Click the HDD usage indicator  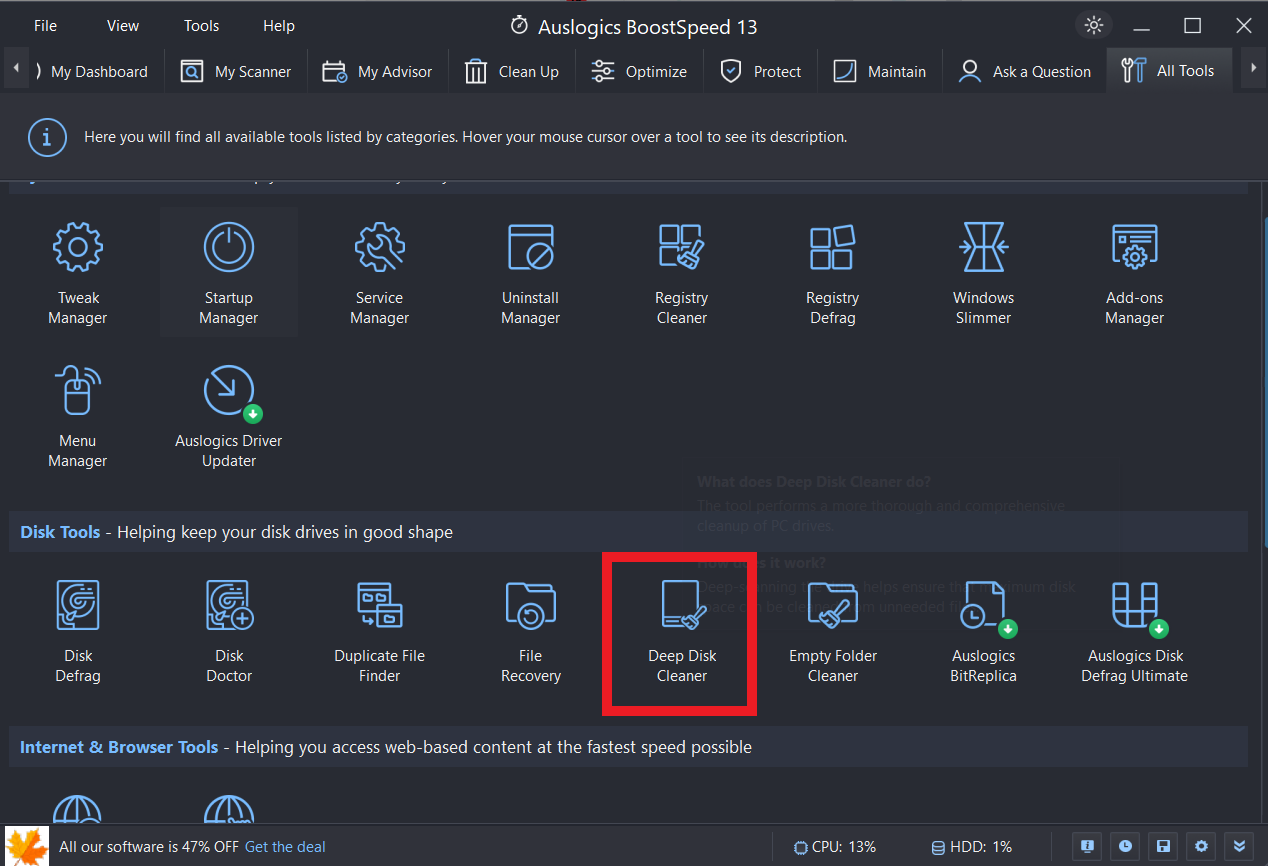click(971, 846)
